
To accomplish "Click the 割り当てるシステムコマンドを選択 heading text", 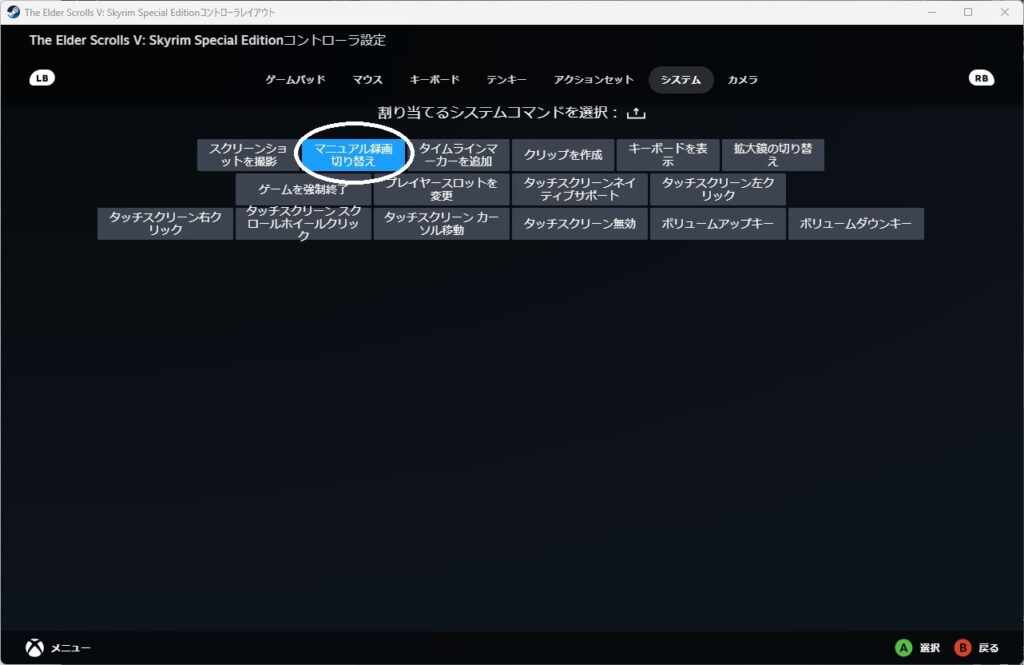I will pyautogui.click(x=498, y=113).
